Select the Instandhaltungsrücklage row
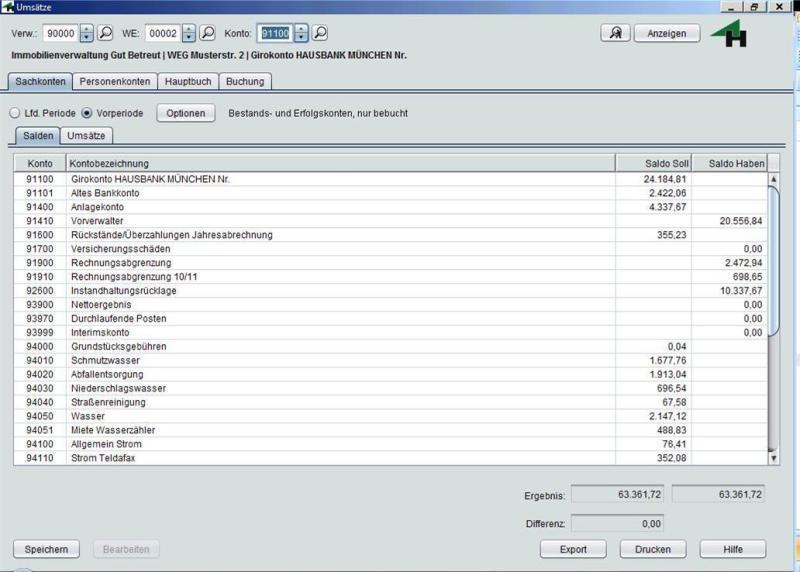The width and height of the screenshot is (800, 572). point(390,291)
